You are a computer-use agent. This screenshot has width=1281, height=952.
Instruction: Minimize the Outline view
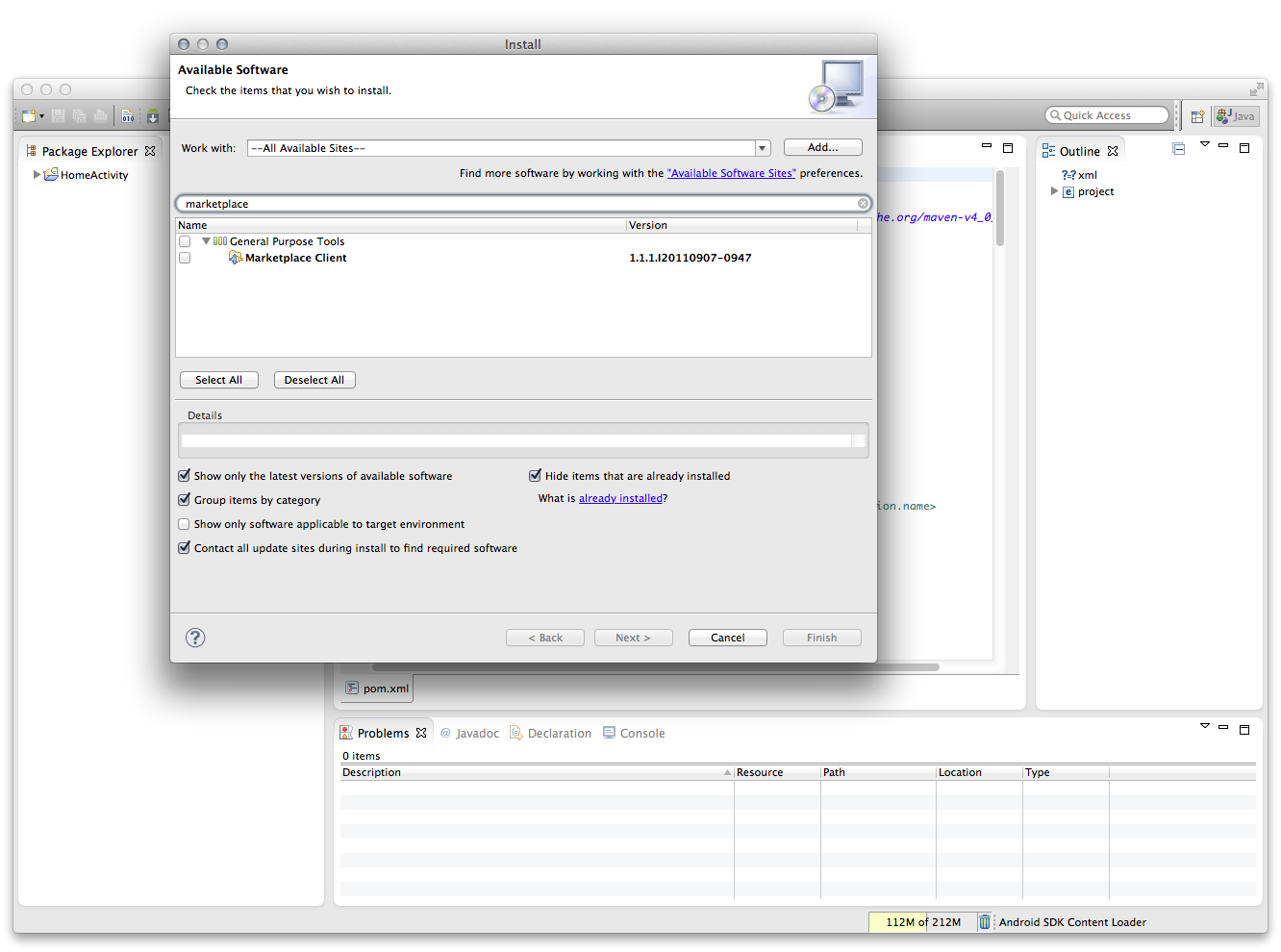point(1223,145)
